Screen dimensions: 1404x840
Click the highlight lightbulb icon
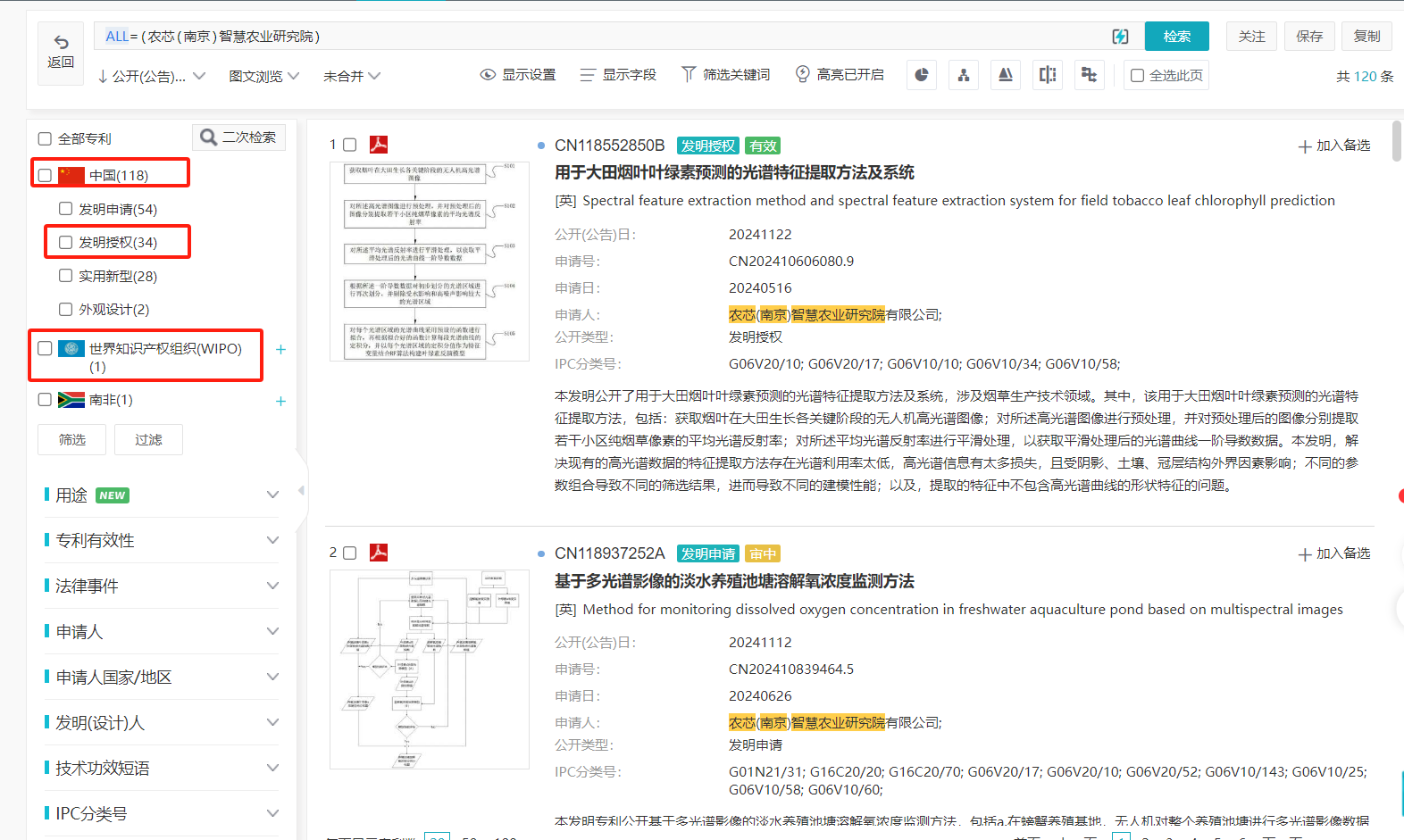(803, 74)
